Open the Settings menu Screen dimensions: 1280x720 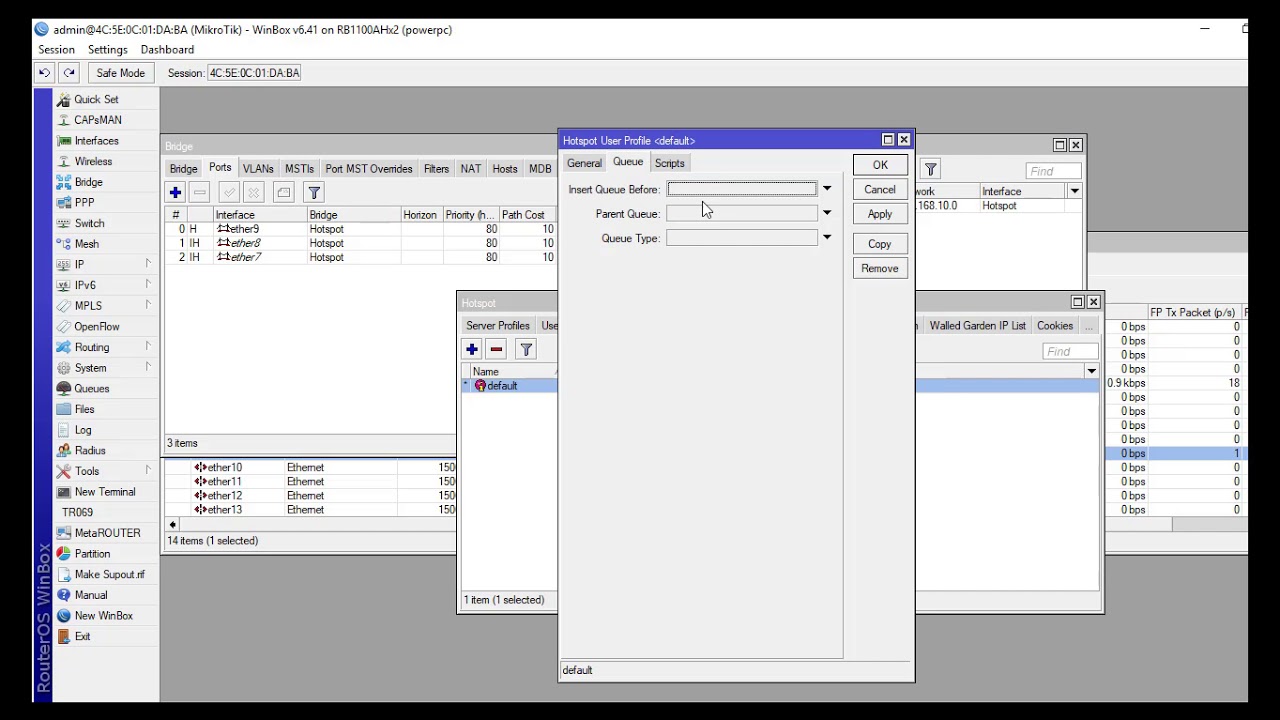point(107,49)
